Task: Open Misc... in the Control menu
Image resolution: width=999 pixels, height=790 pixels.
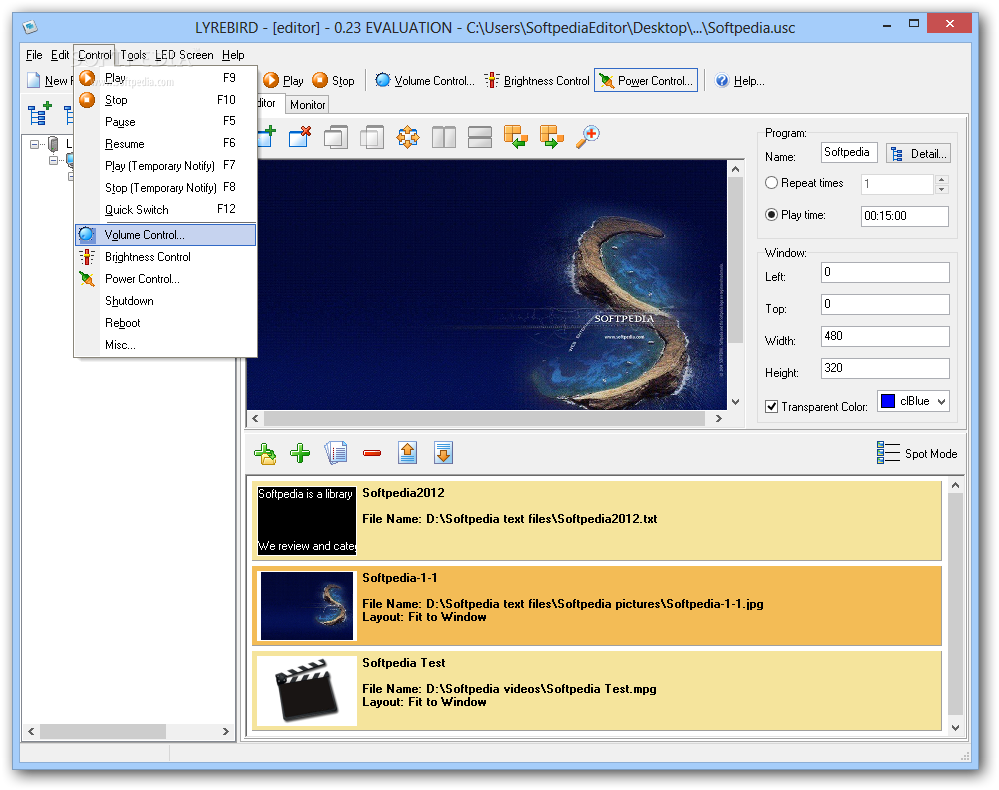Action: pos(166,345)
